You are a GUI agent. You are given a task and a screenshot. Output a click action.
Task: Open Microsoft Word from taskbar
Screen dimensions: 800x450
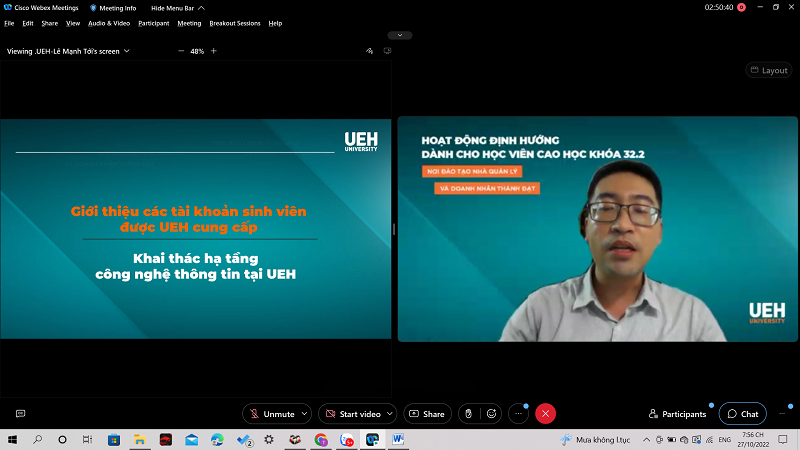tap(398, 439)
